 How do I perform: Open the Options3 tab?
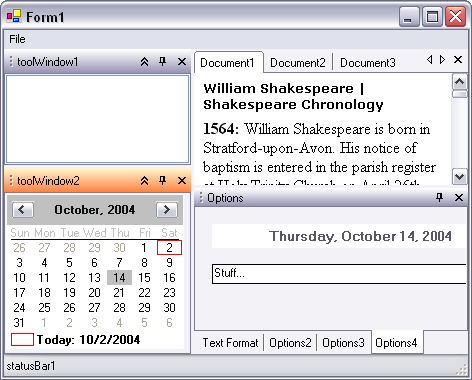(x=343, y=343)
